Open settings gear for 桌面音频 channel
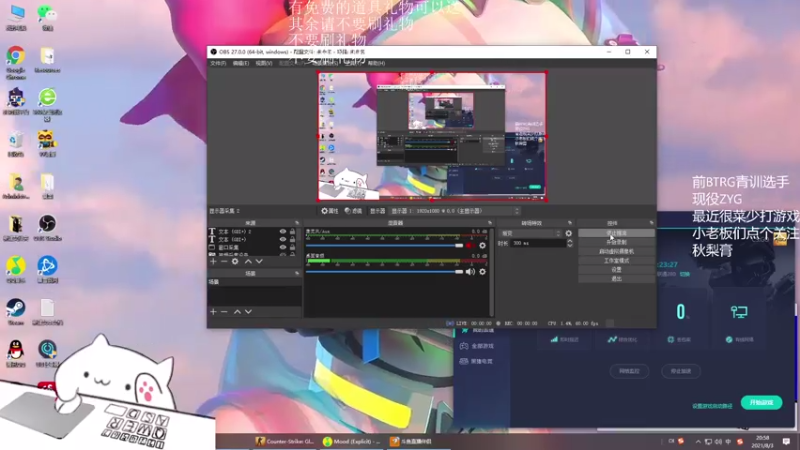Screen dimensions: 800x450 [483, 271]
